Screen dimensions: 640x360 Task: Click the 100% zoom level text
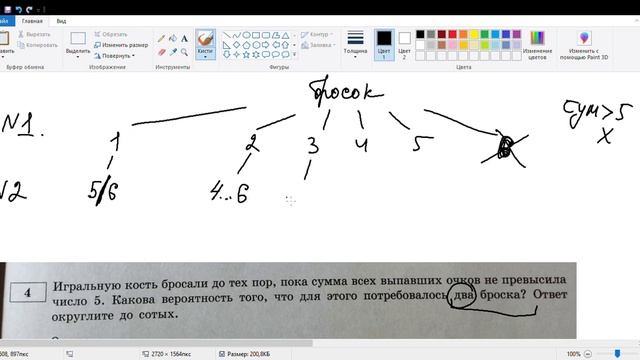coord(573,354)
